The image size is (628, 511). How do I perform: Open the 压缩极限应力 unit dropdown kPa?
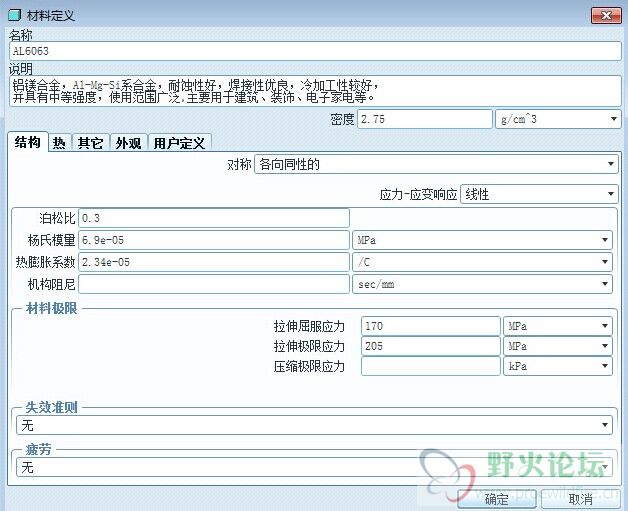click(558, 366)
